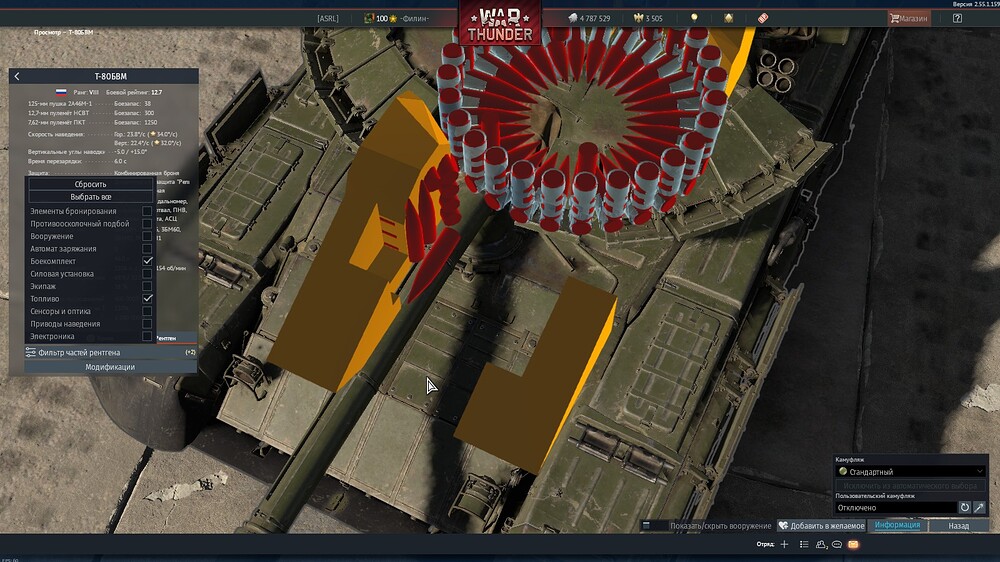Click the filter sliders icon

point(31,352)
